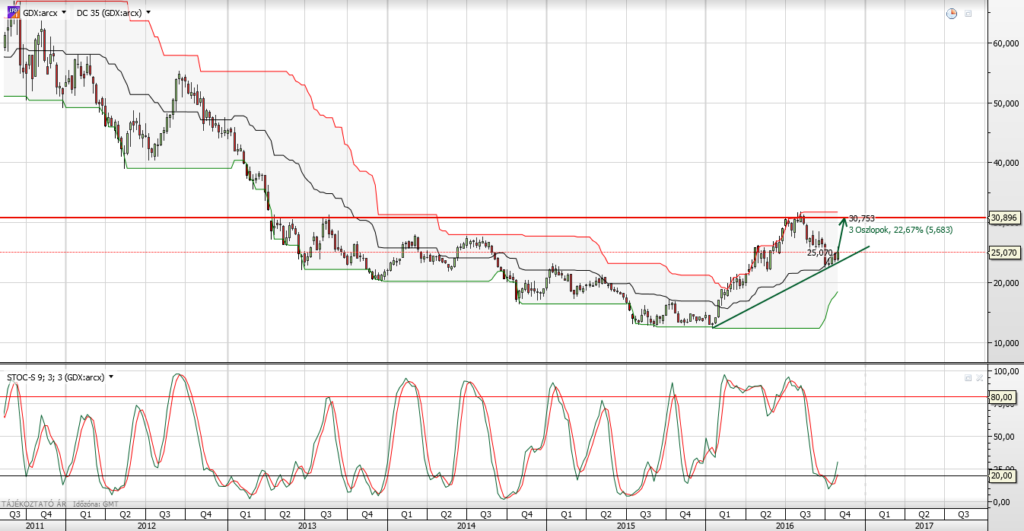Click the orange pie clock icon

click(x=951, y=13)
